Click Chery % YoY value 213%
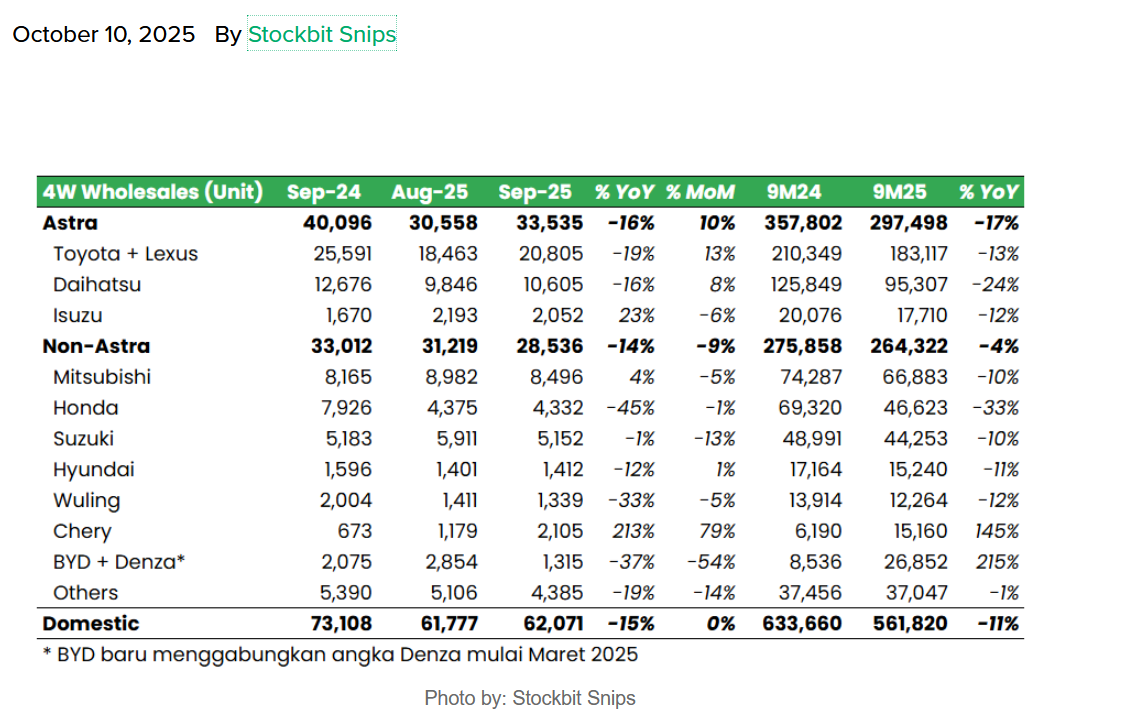Screen dimensions: 1146x726 pos(633,531)
